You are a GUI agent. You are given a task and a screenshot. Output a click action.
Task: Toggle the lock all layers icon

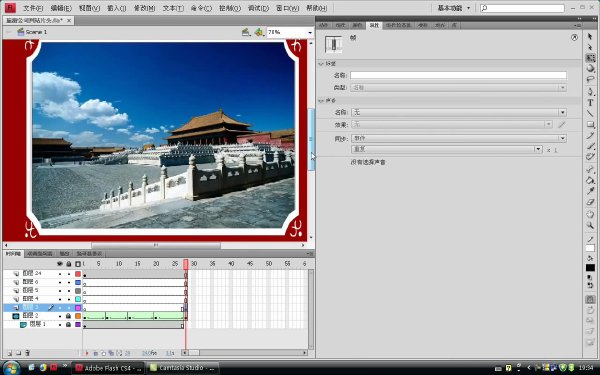pos(69,264)
